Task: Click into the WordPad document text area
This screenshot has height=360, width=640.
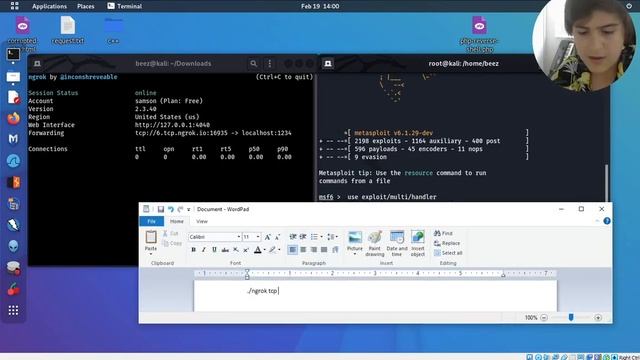Action: [375, 296]
